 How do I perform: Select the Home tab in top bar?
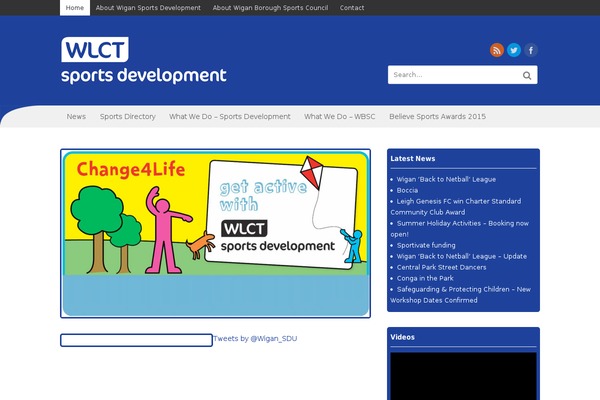point(75,7)
